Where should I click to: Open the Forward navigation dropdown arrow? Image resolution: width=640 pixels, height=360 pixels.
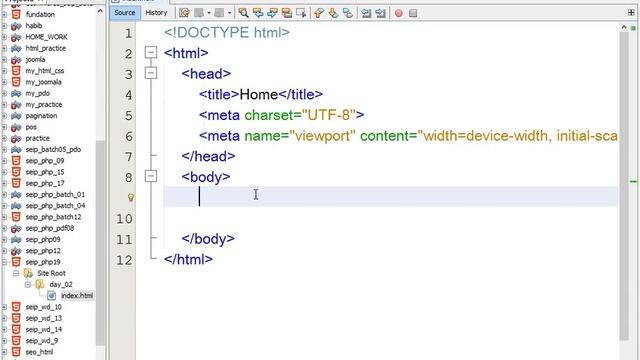point(229,13)
